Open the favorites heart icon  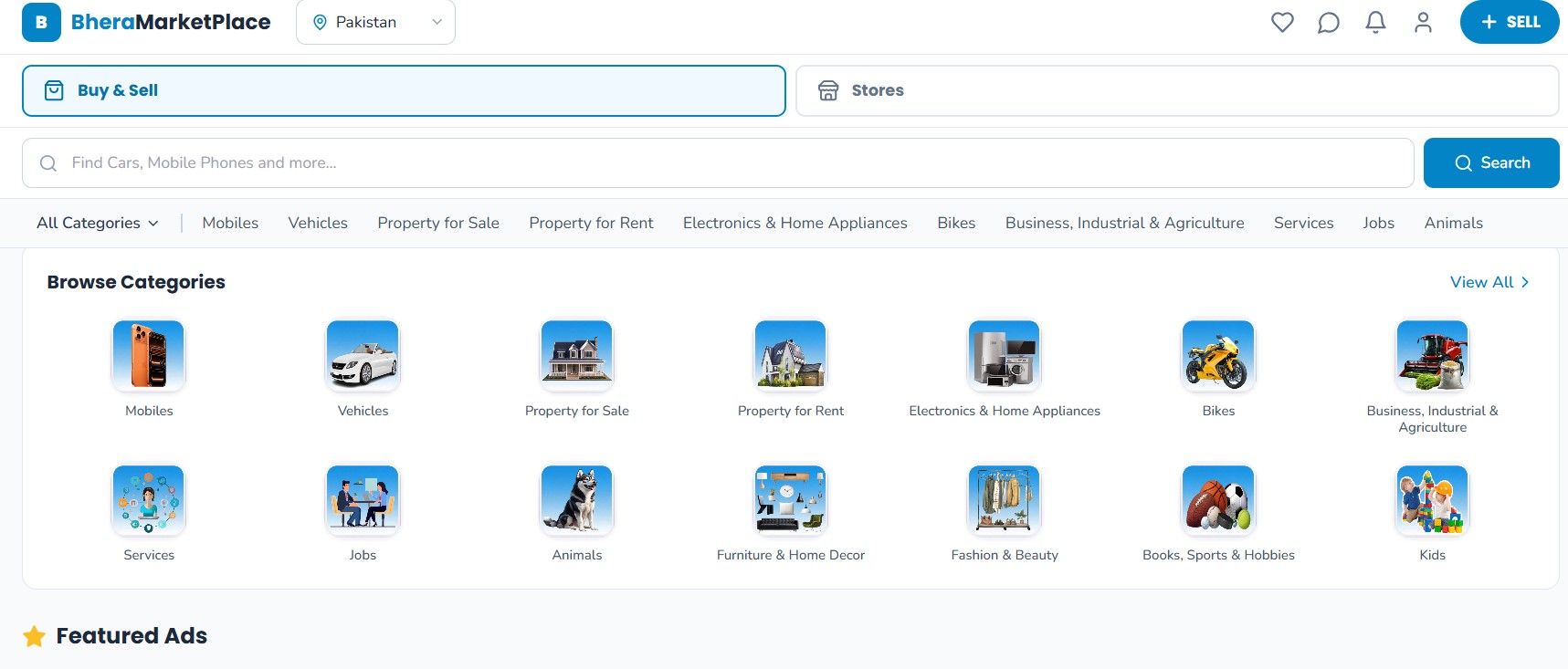click(1282, 22)
